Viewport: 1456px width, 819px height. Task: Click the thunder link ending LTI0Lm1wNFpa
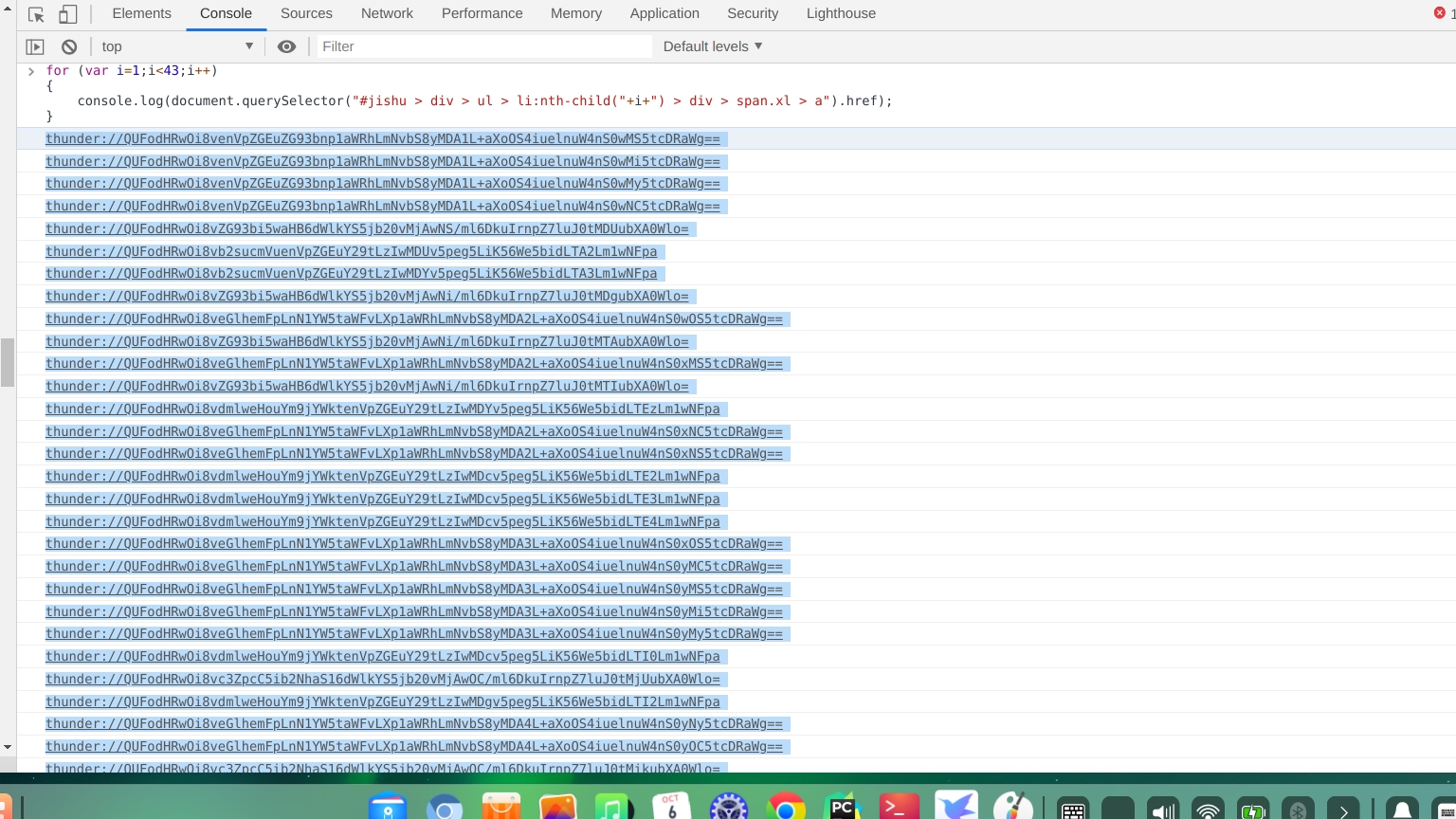tap(383, 657)
